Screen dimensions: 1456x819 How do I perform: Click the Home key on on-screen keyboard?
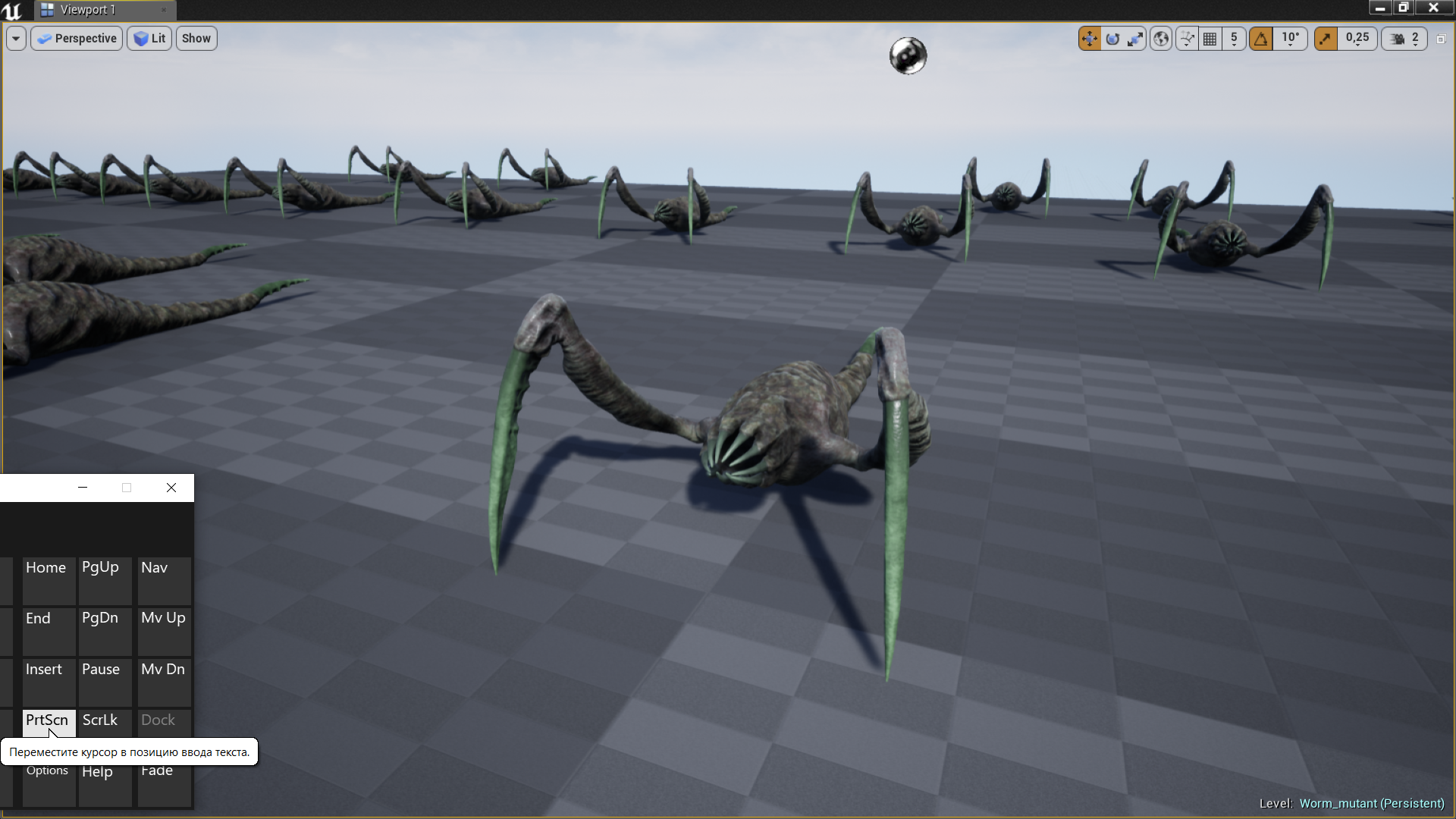(49, 580)
